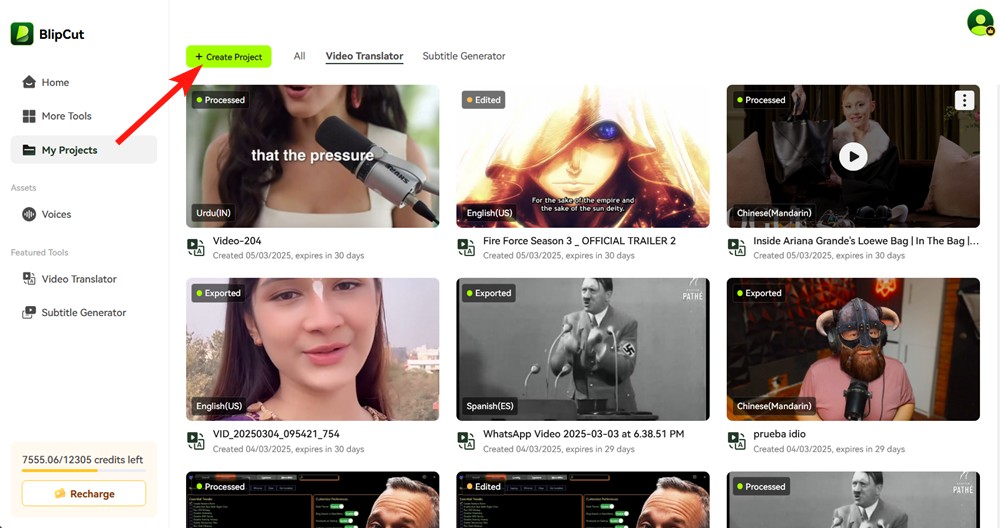
Task: Switch to the All tab
Action: pyautogui.click(x=299, y=56)
